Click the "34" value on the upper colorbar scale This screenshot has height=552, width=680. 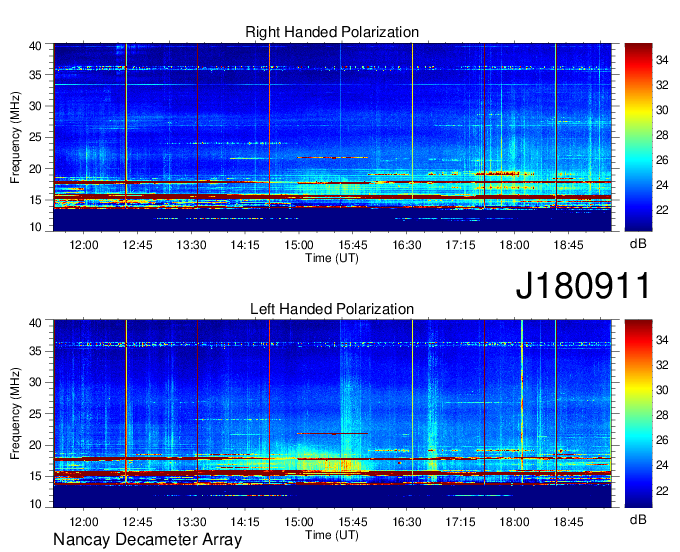tap(662, 60)
